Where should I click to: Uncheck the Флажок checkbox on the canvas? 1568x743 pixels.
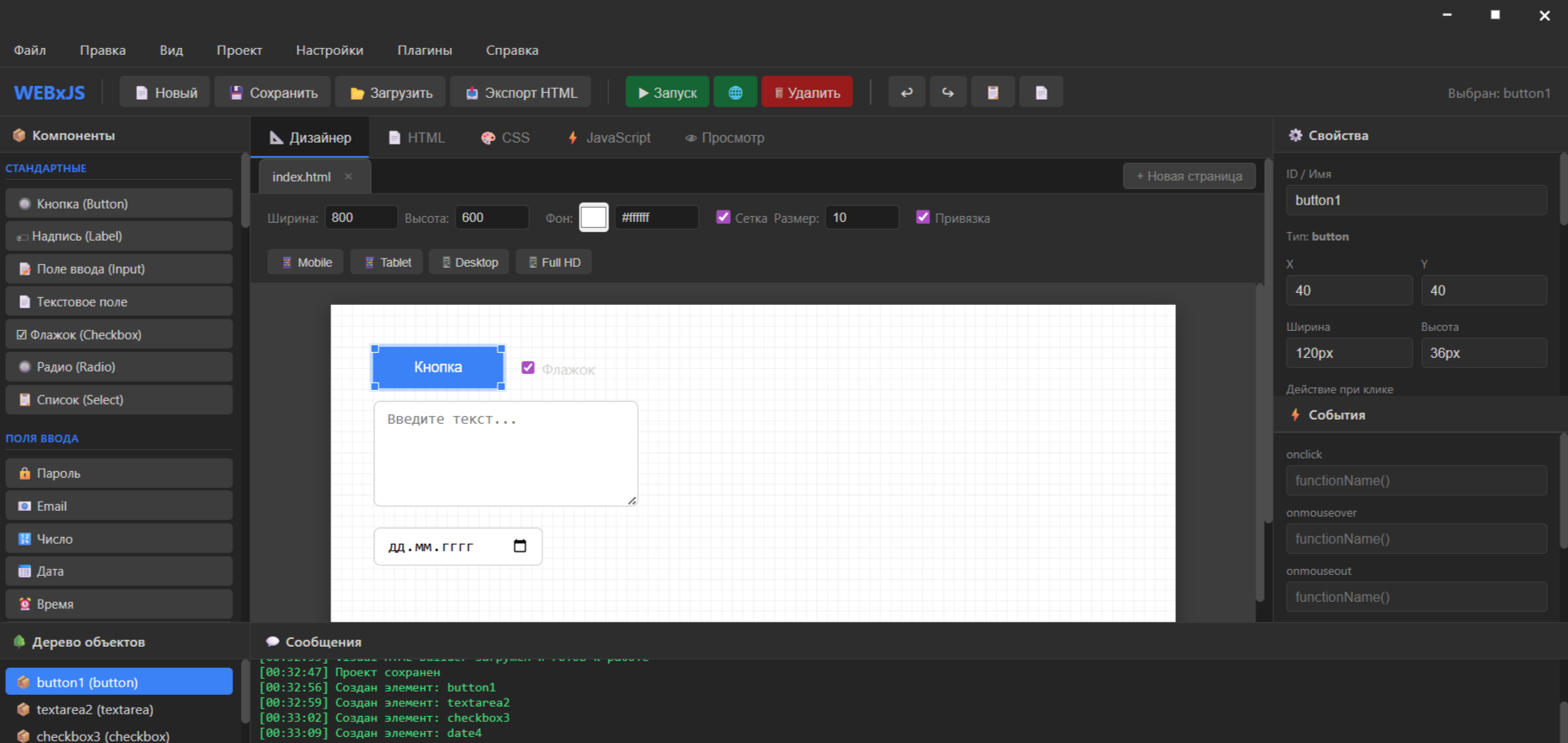tap(528, 367)
